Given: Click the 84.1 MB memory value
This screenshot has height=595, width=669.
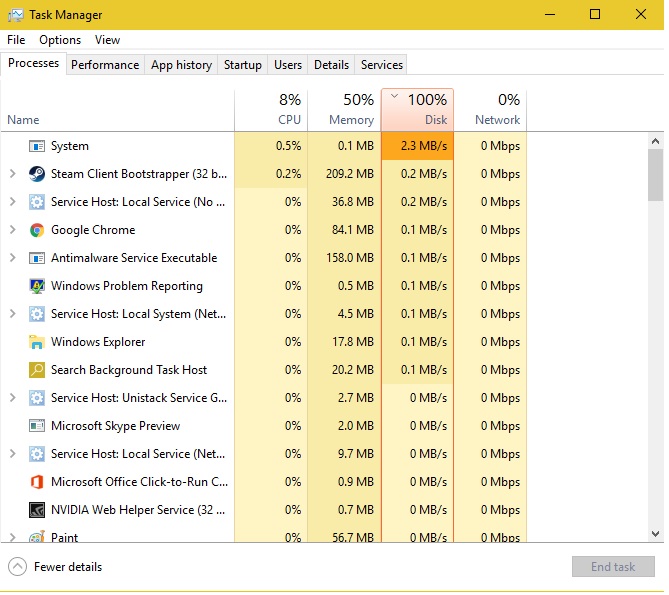Looking at the screenshot, I should [353, 230].
